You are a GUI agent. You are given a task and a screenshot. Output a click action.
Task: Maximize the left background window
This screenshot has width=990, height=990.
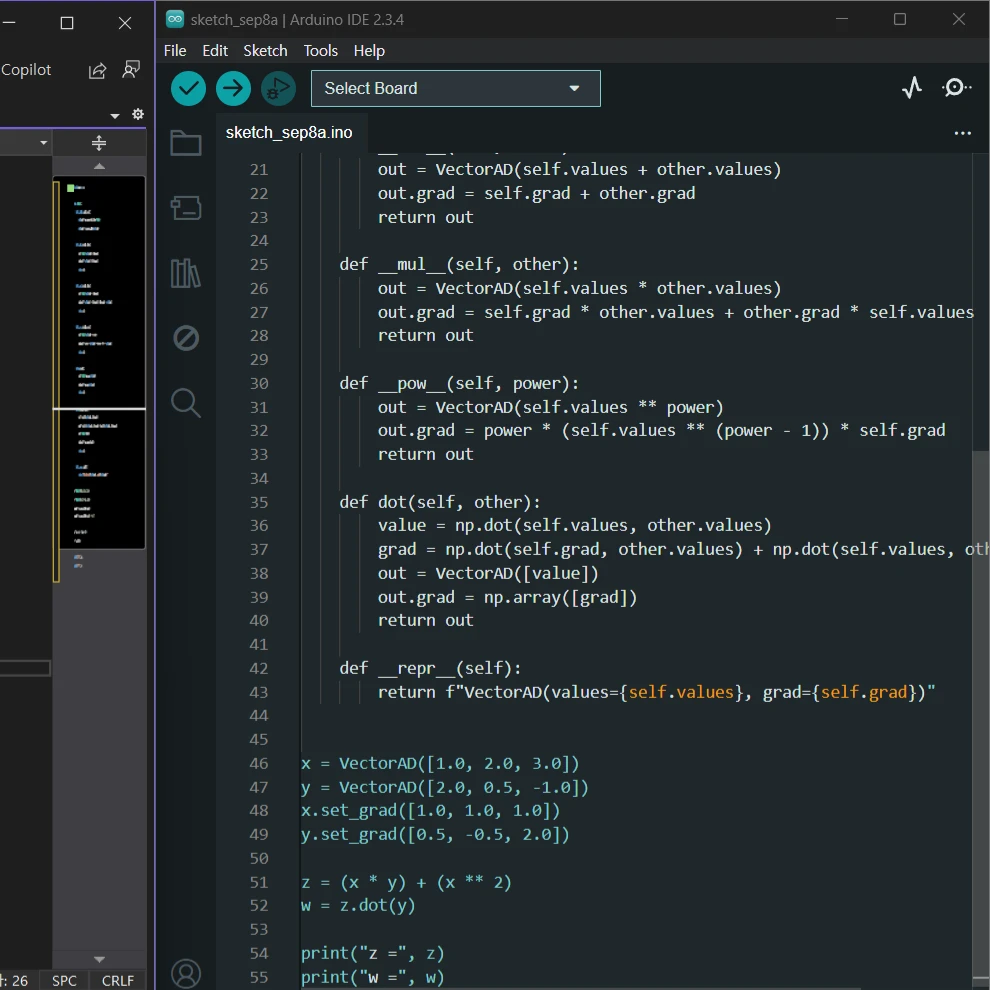[66, 23]
